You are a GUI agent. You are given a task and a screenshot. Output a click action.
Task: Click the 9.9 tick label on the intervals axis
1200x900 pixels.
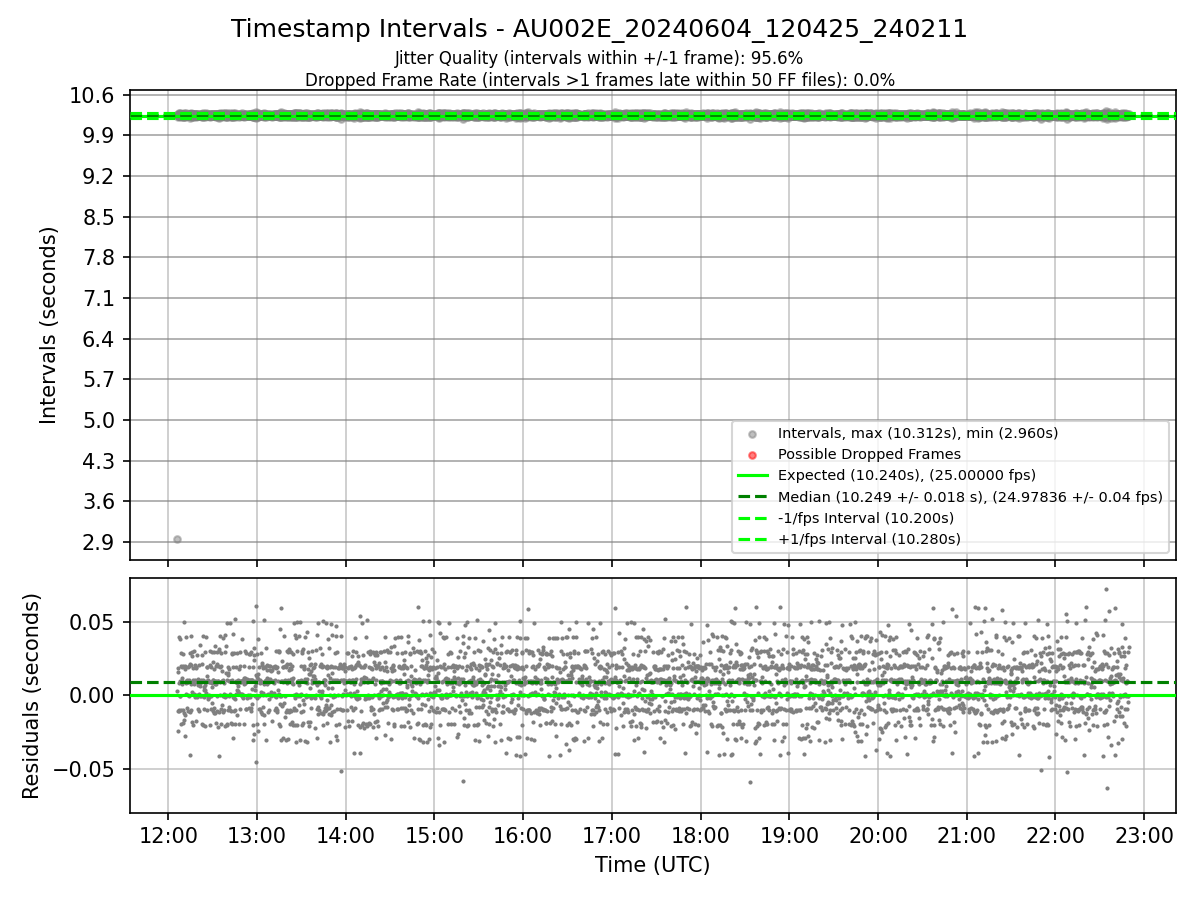tap(100, 136)
